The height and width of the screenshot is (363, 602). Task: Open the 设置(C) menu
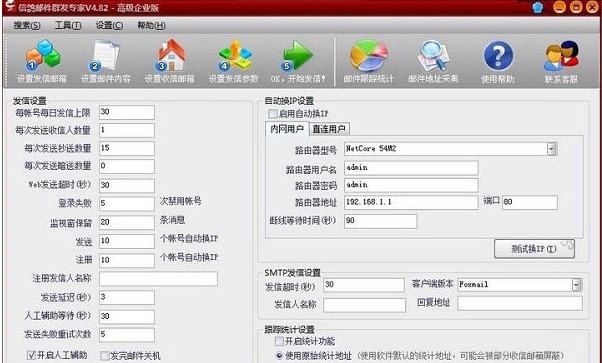click(109, 26)
